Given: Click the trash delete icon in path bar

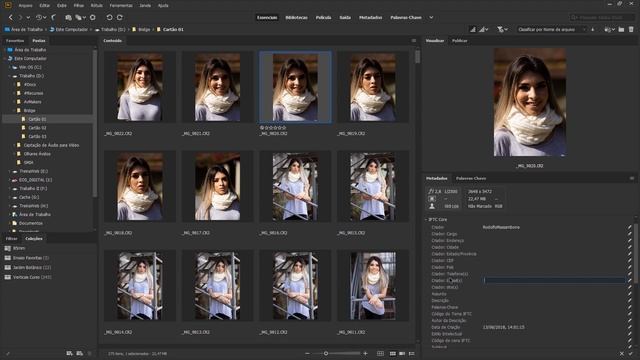Looking at the screenshot, I should [x=631, y=29].
